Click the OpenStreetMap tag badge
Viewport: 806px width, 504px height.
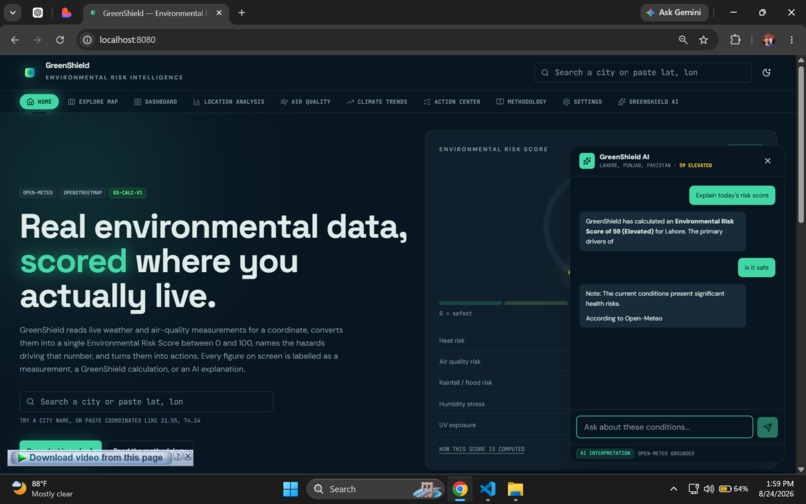click(83, 193)
